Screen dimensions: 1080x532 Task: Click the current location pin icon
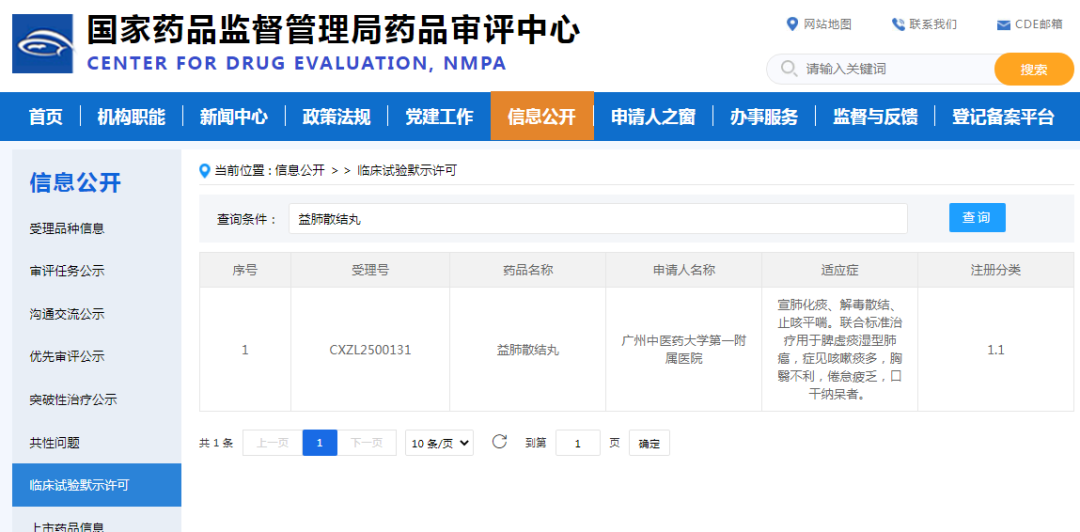[205, 170]
